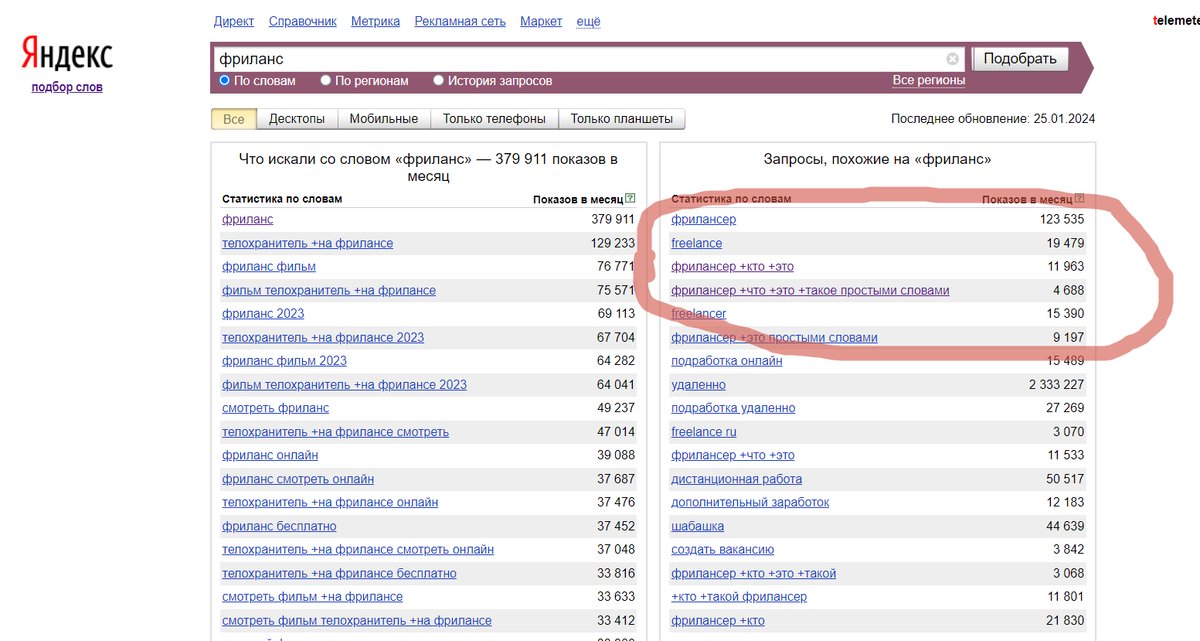Image resolution: width=1200 pixels, height=641 pixels.
Task: Switch to the 'Мобильные' tab
Action: pos(384,119)
